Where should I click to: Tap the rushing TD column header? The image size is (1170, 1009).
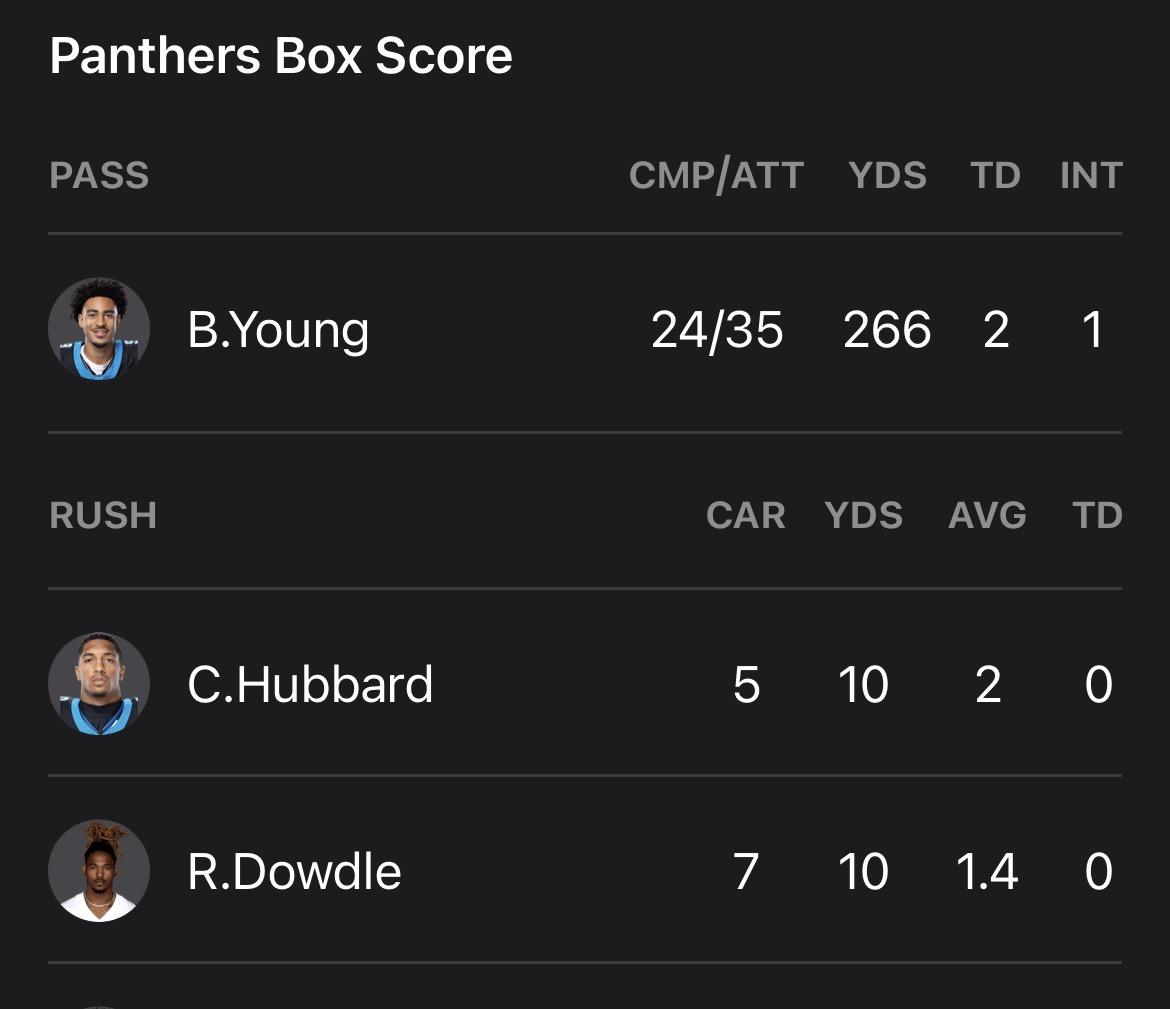[1097, 516]
